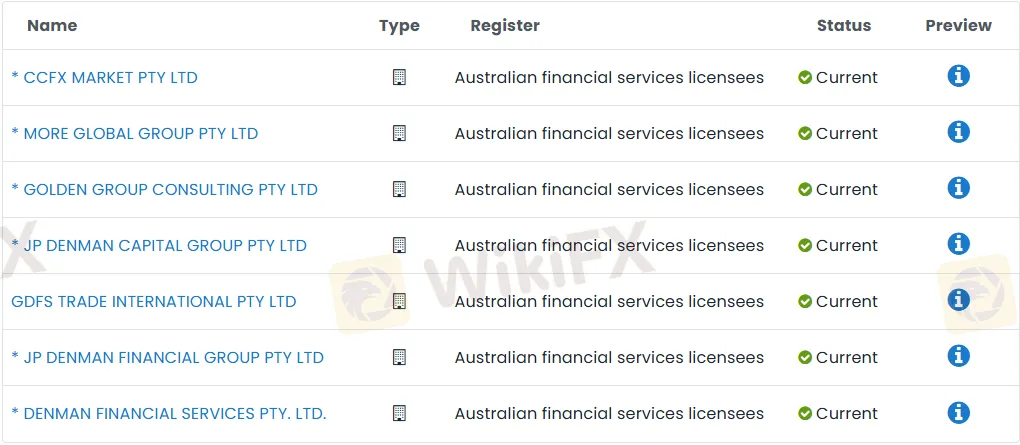The height and width of the screenshot is (445, 1020).
Task: Open preview info for CCFX MARKET PTY LTD
Action: 958,76
